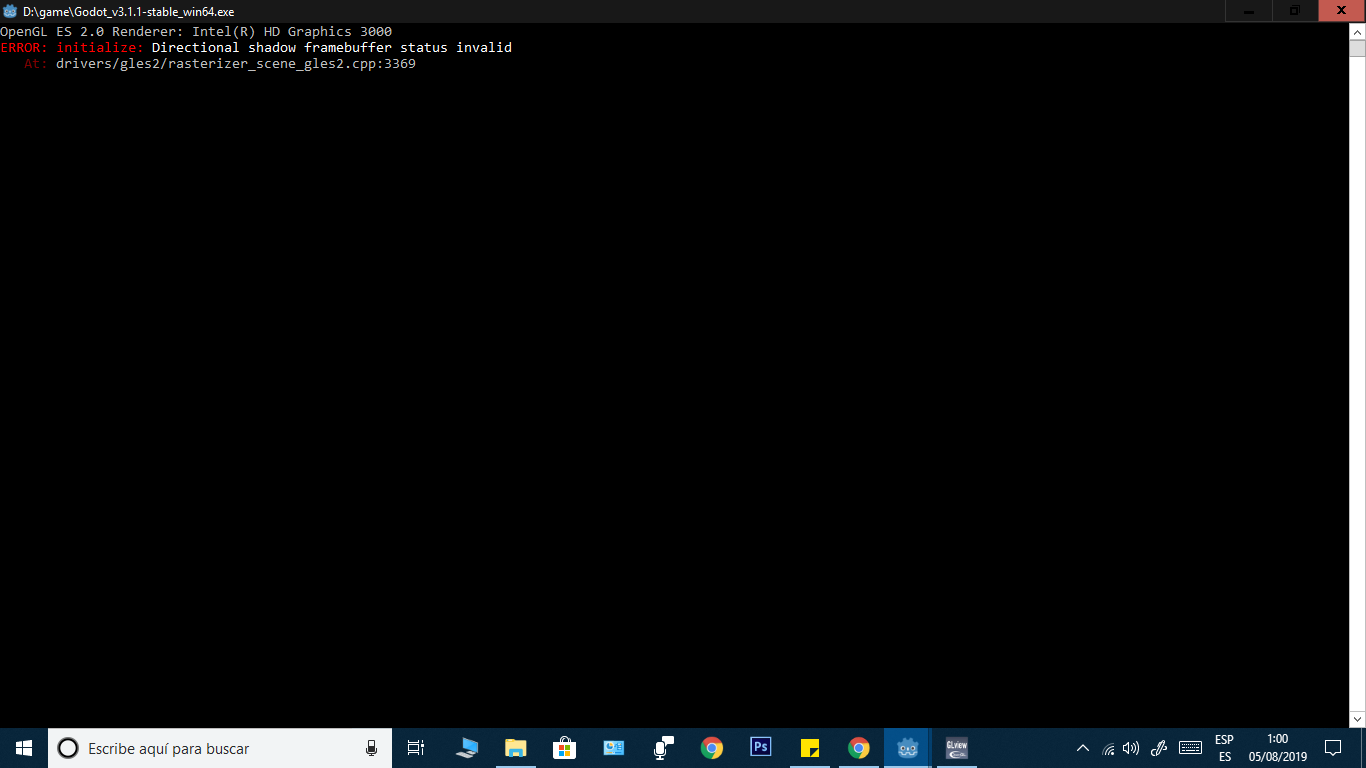Viewport: 1366px width, 768px height.
Task: Open Task View
Action: pos(415,748)
